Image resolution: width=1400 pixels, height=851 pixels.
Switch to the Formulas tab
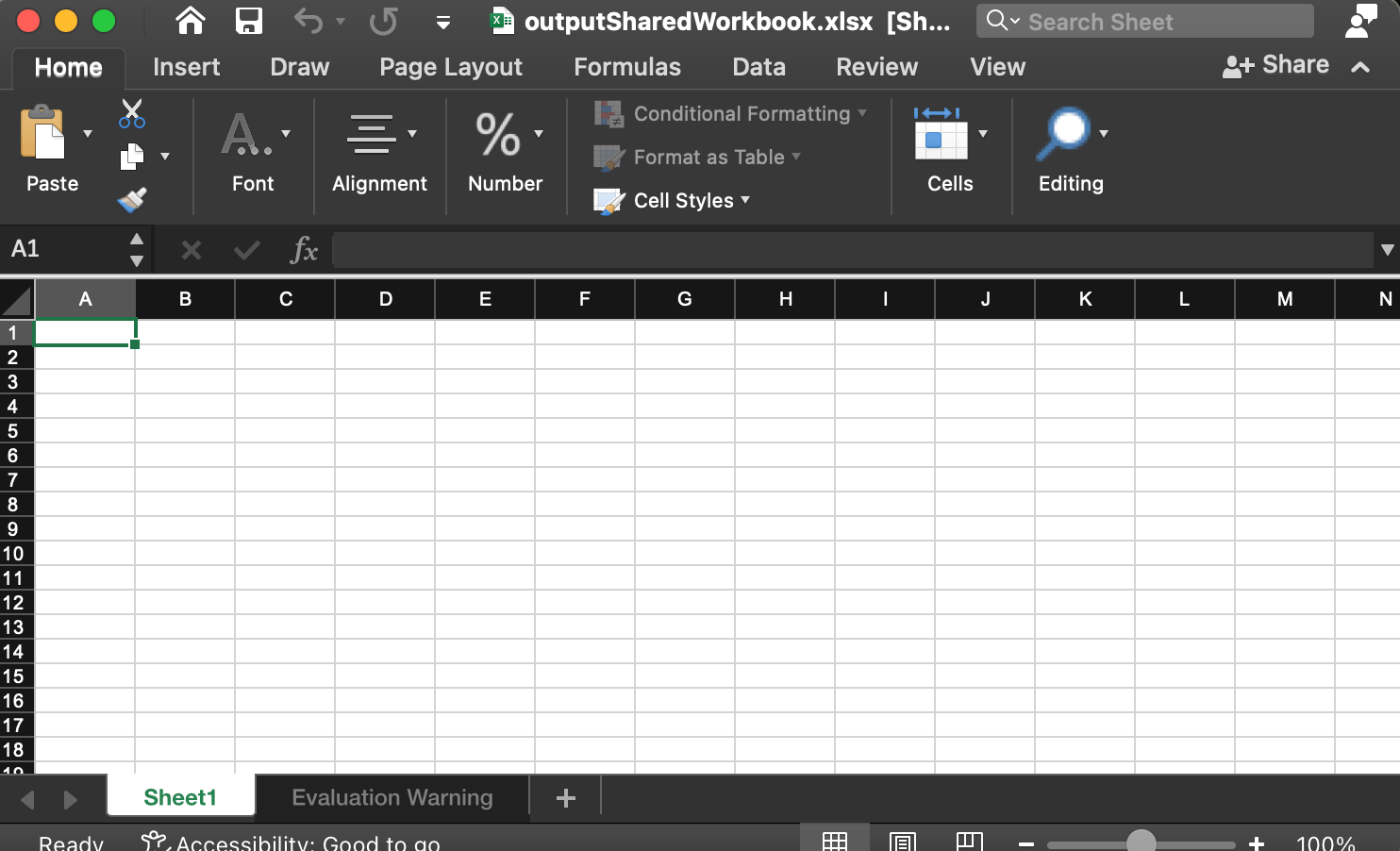[626, 67]
